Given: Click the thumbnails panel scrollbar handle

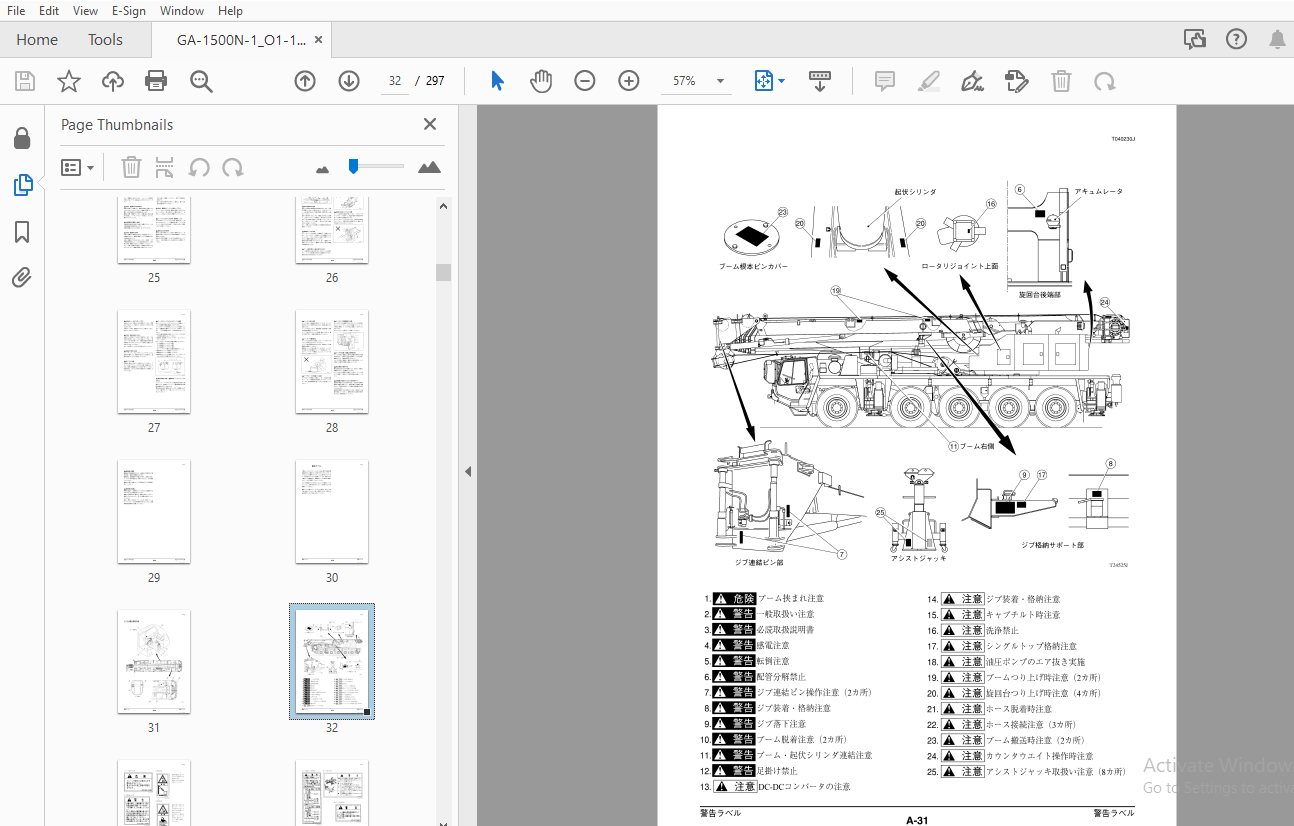Looking at the screenshot, I should click(443, 272).
